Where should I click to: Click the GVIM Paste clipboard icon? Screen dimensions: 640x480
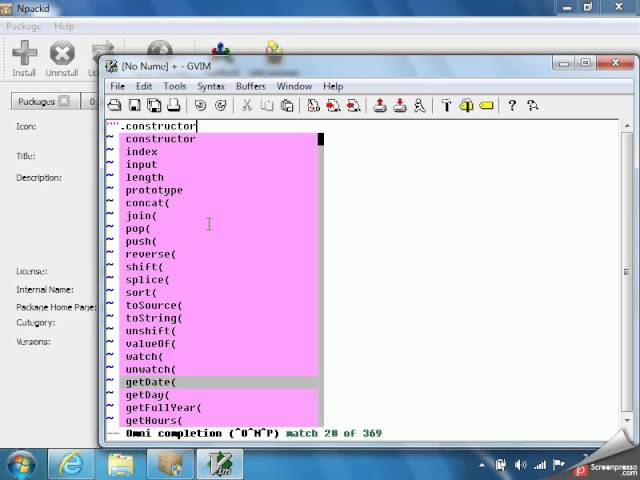coord(287,106)
